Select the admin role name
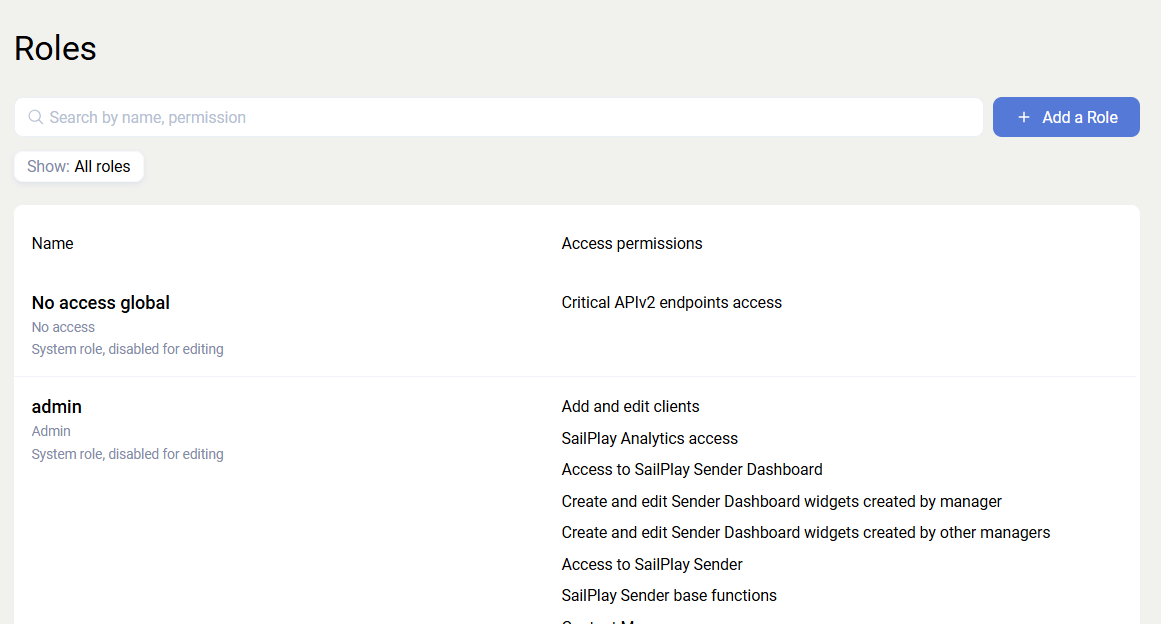 click(x=57, y=407)
